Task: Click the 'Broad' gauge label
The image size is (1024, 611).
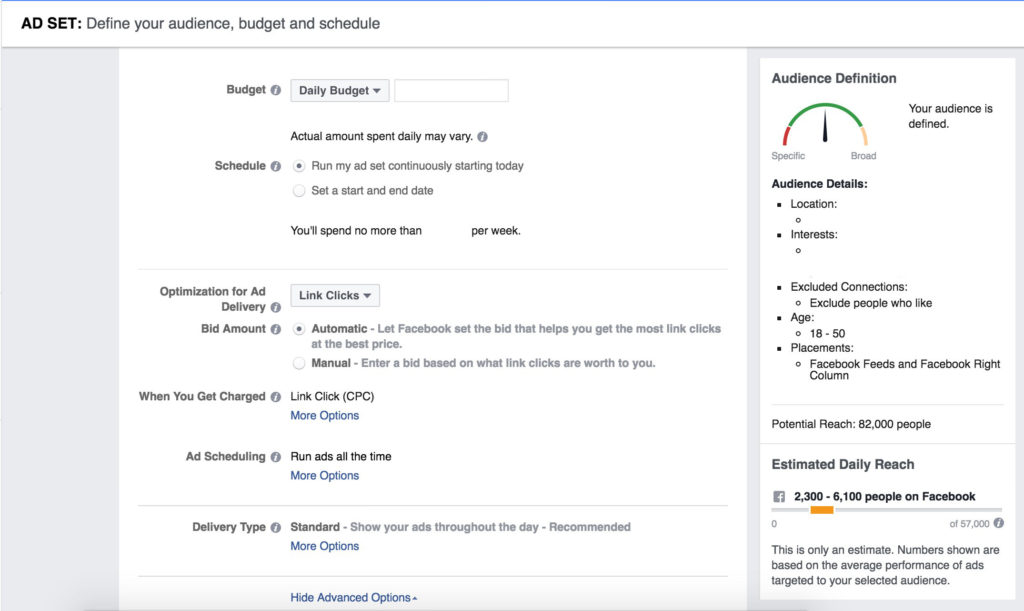Action: [x=863, y=156]
